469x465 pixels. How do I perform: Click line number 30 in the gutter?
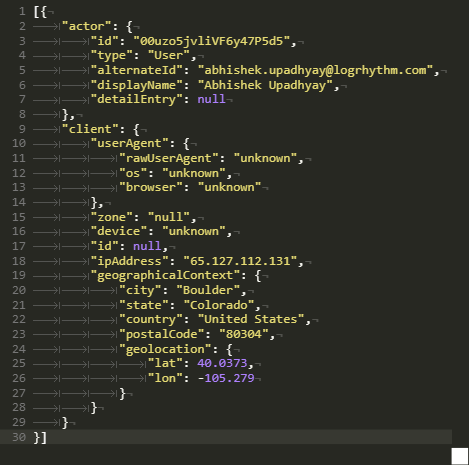click(19, 437)
